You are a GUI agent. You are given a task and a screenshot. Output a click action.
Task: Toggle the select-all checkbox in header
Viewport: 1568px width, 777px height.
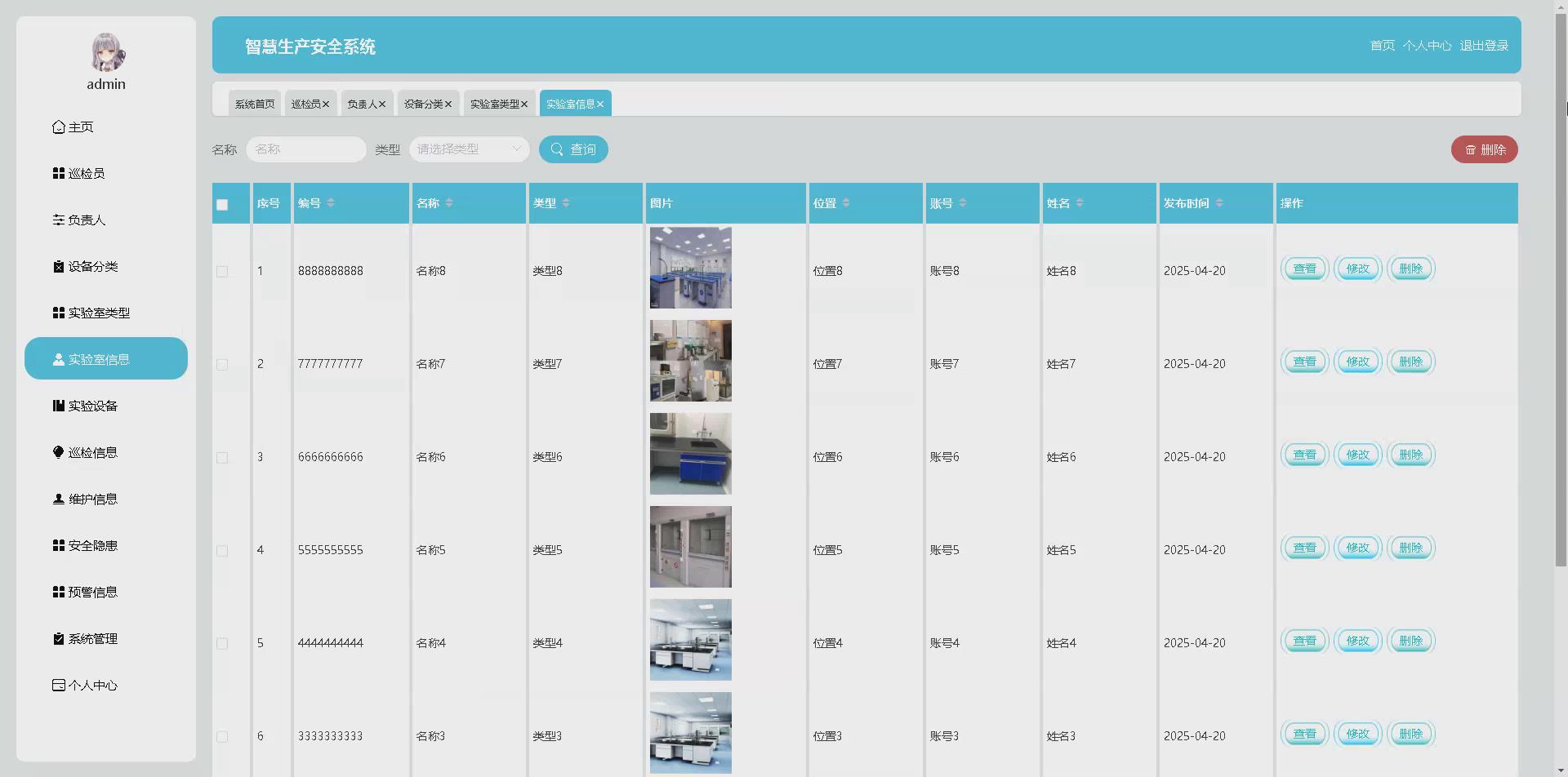tap(222, 205)
